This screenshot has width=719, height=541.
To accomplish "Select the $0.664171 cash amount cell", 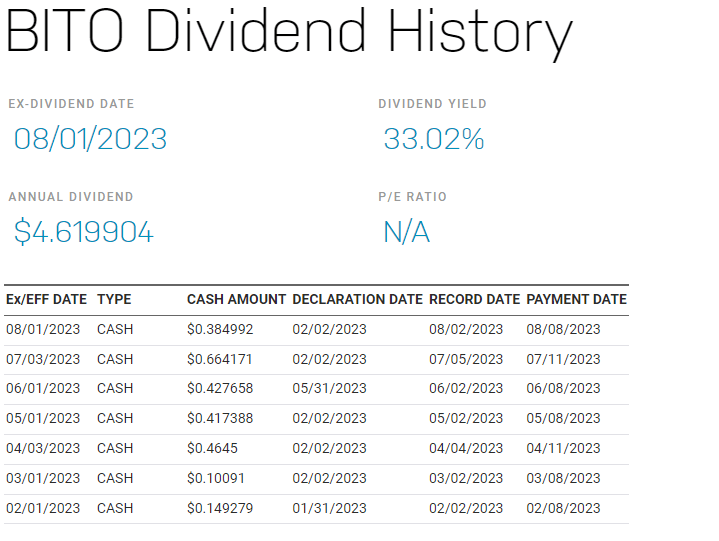I will pos(219,359).
